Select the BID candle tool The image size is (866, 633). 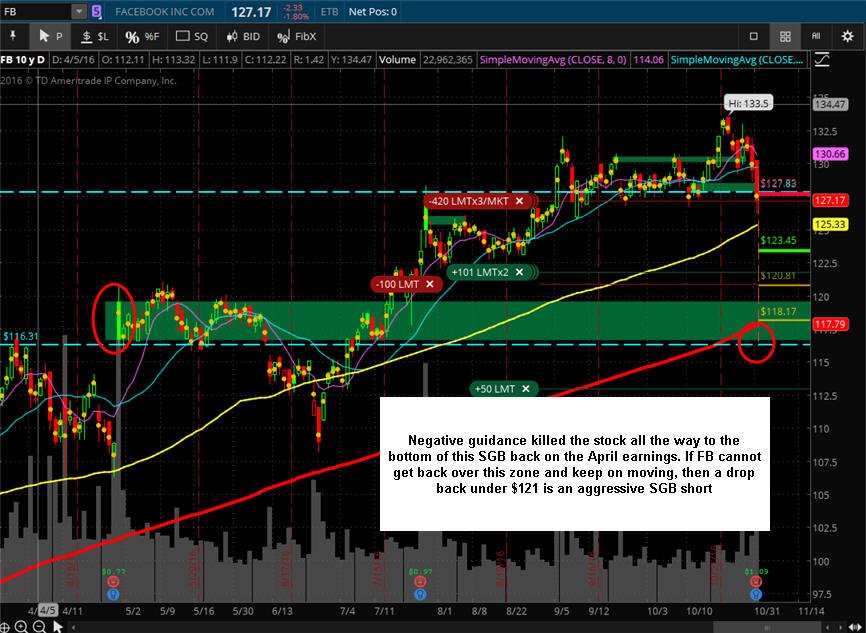[x=243, y=36]
